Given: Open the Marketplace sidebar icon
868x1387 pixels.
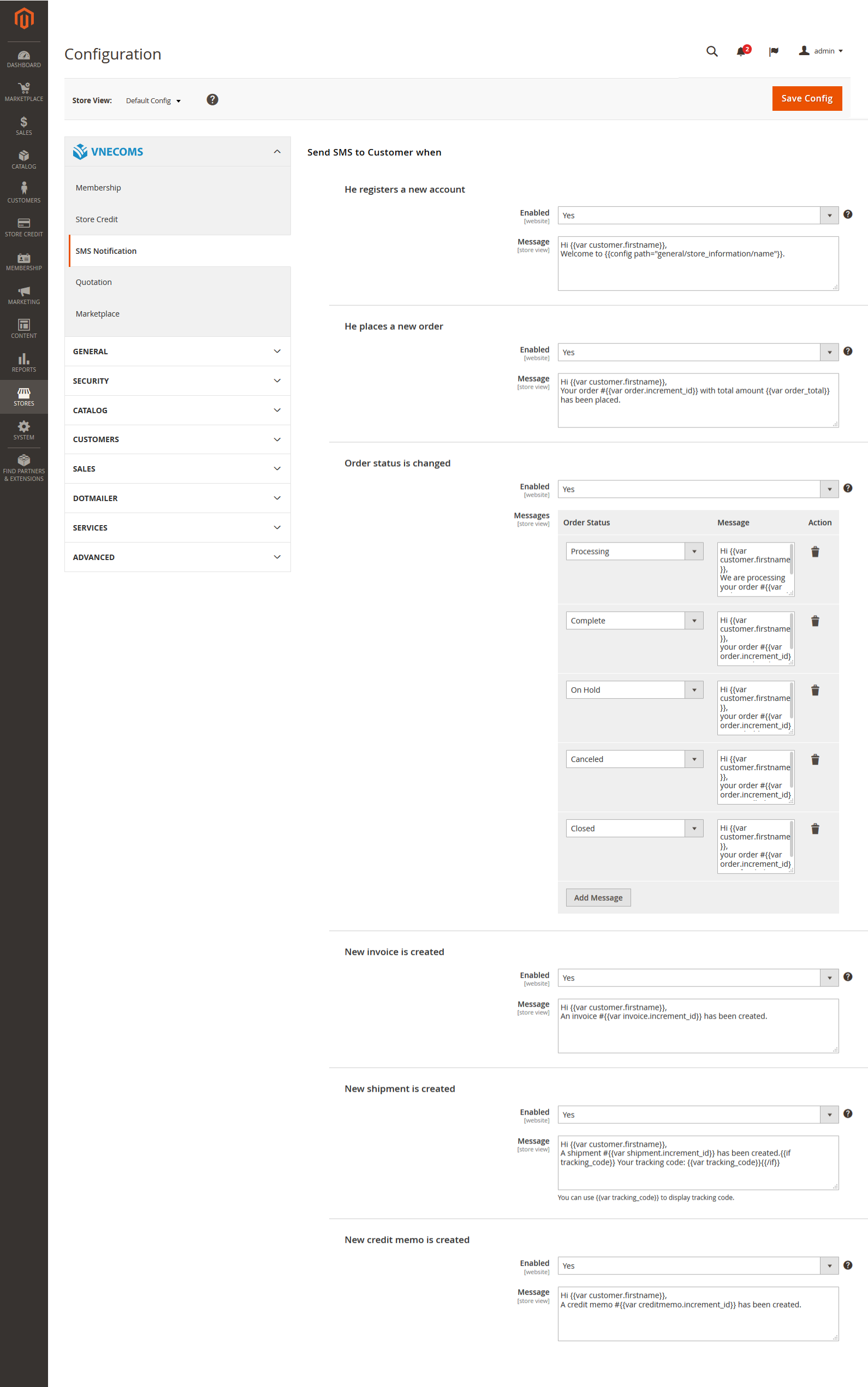Looking at the screenshot, I should 23,92.
